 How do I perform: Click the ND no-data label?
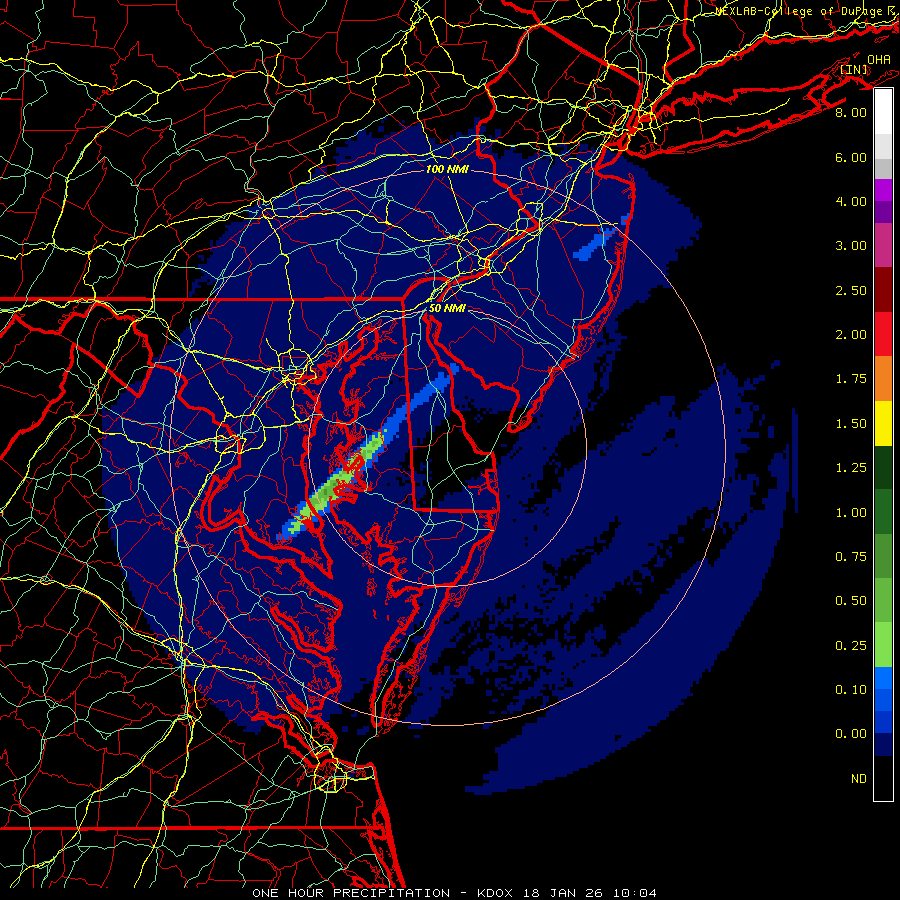tap(859, 779)
